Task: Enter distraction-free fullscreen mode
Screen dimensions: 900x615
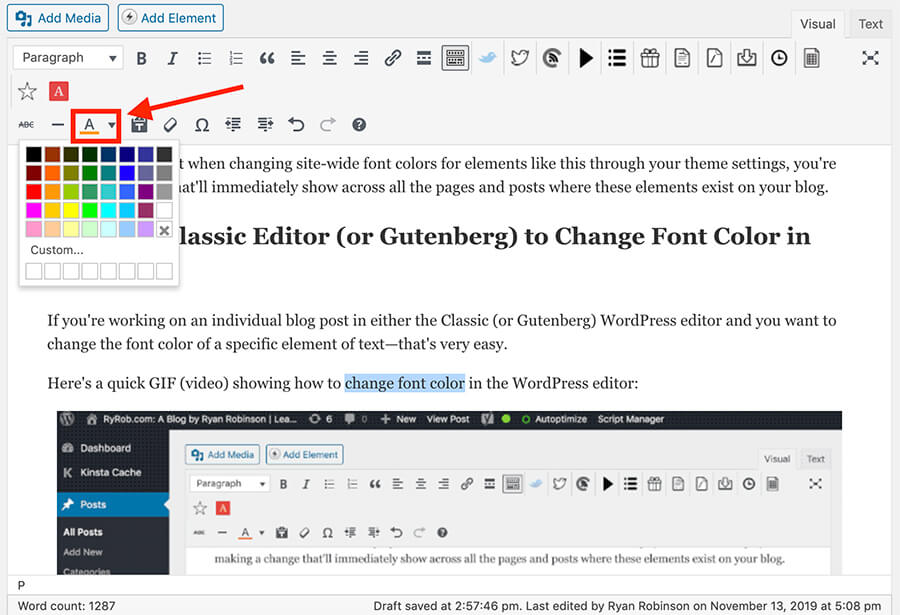Action: (x=870, y=58)
